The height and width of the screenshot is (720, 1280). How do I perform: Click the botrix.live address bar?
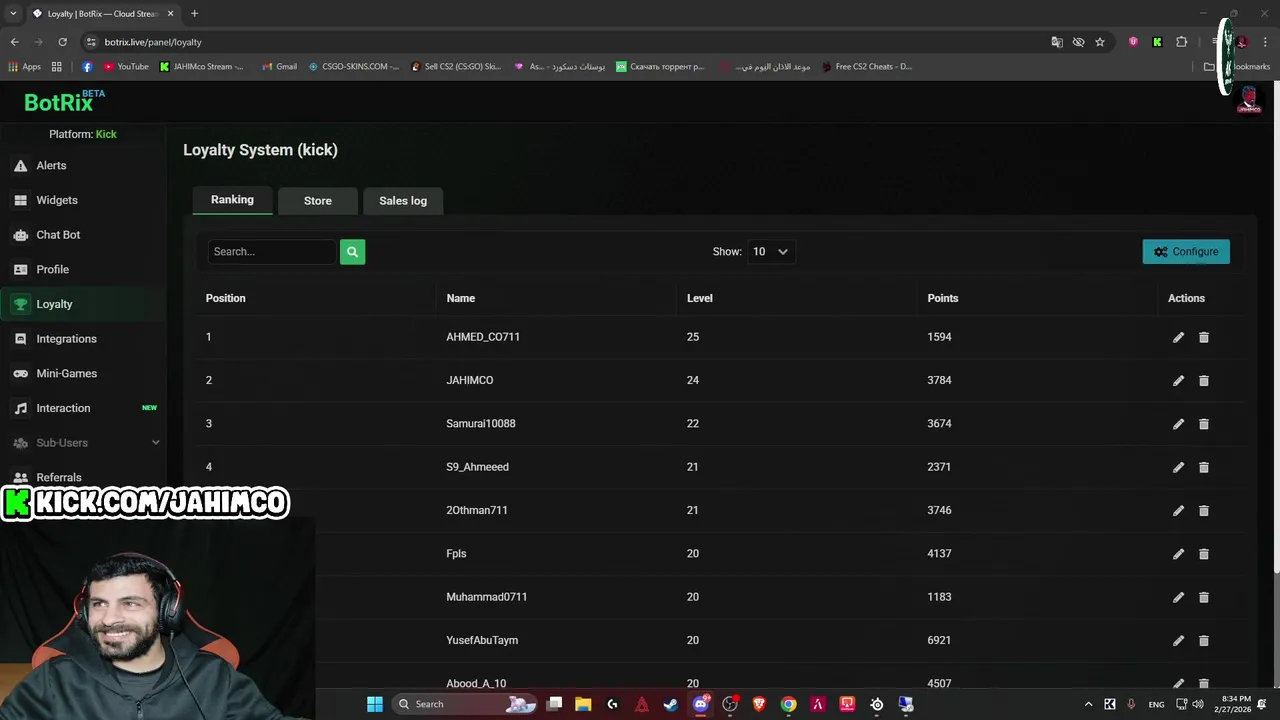(560, 42)
